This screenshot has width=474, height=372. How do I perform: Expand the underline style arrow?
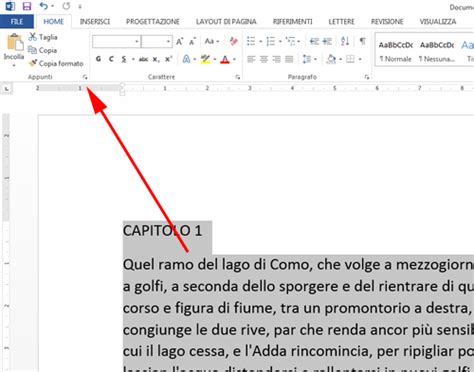click(133, 60)
